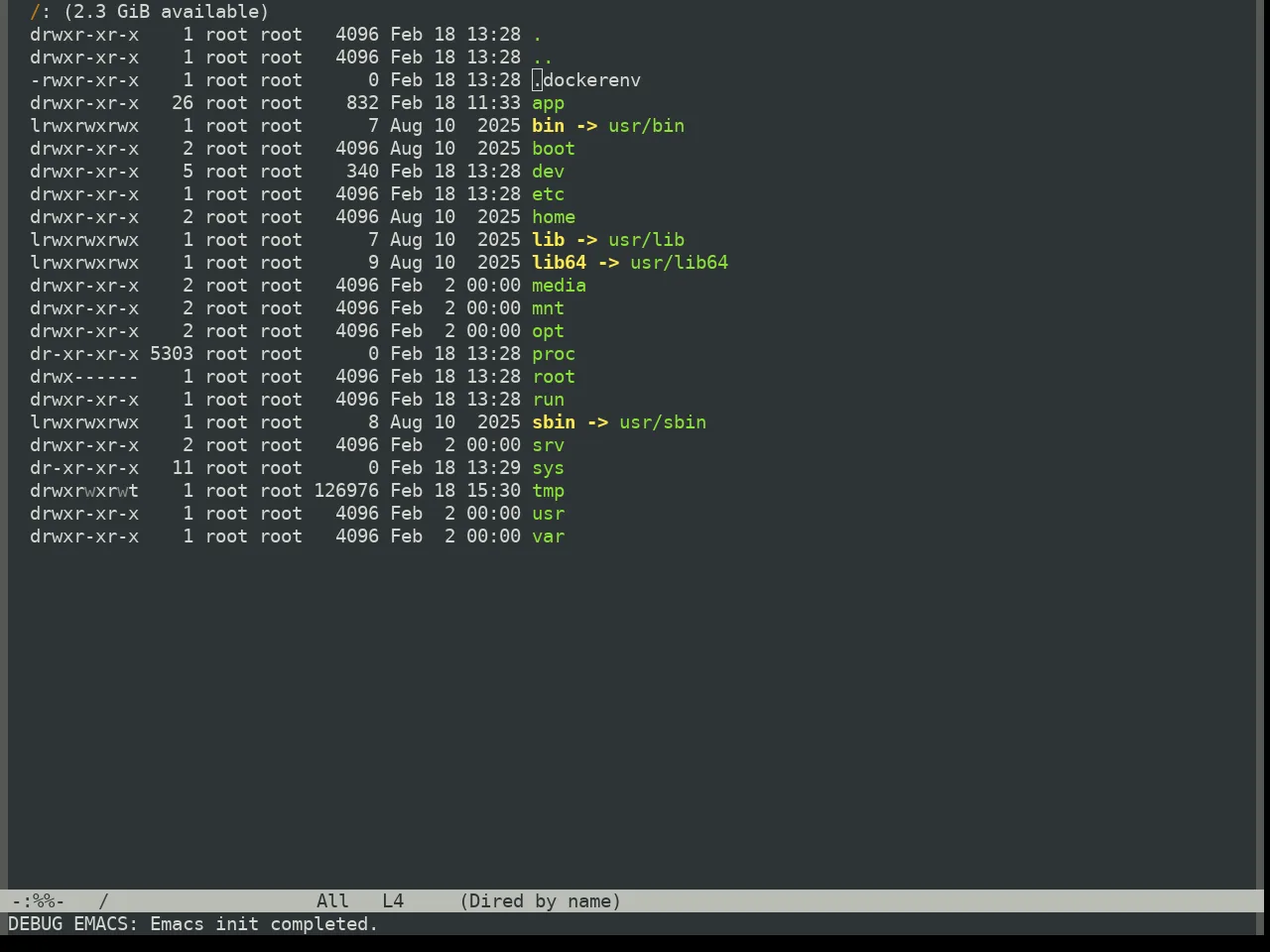Viewport: 1270px width, 952px height.
Task: Select the mnt directory name
Action: [548, 308]
